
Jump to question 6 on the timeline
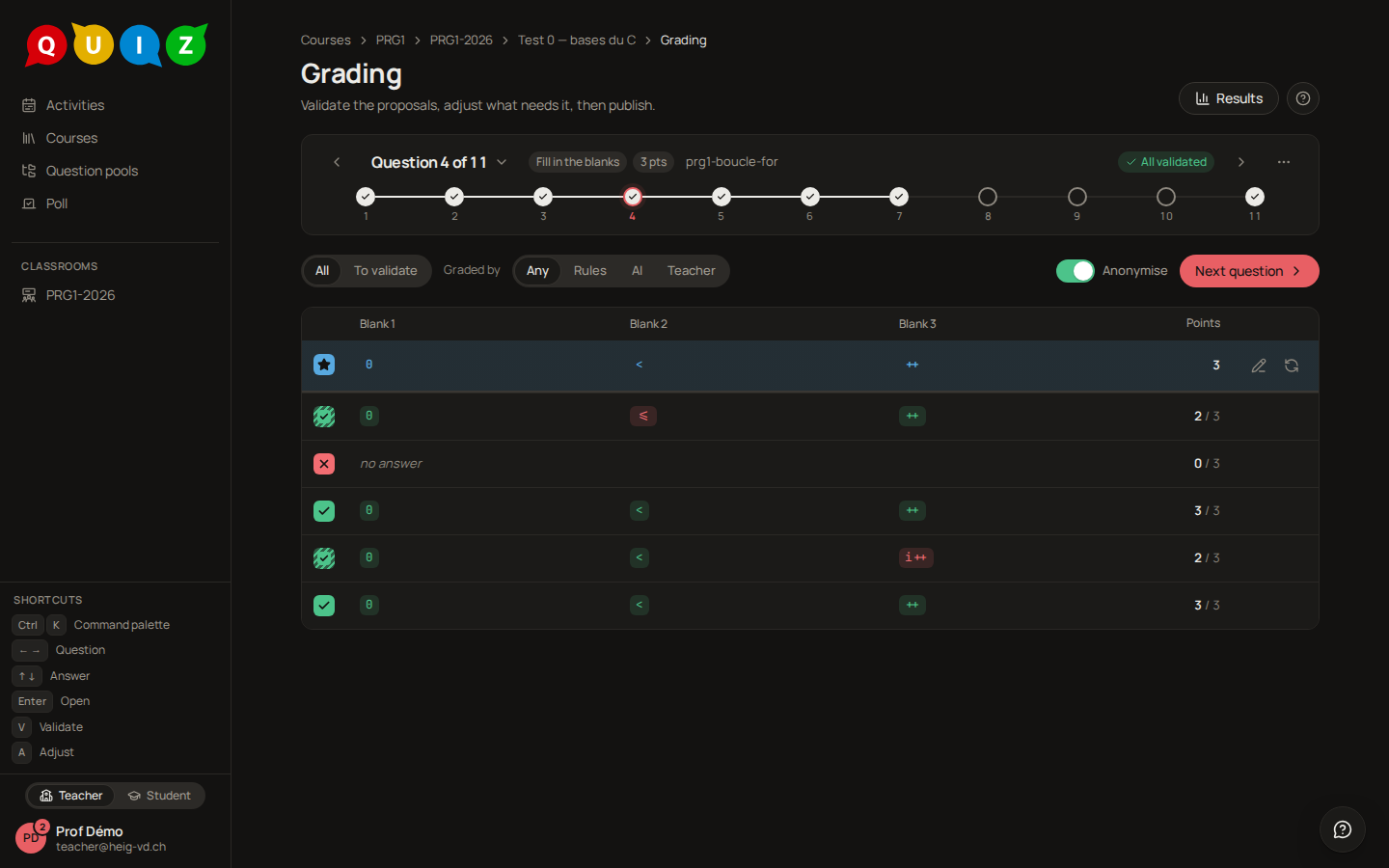tap(810, 197)
